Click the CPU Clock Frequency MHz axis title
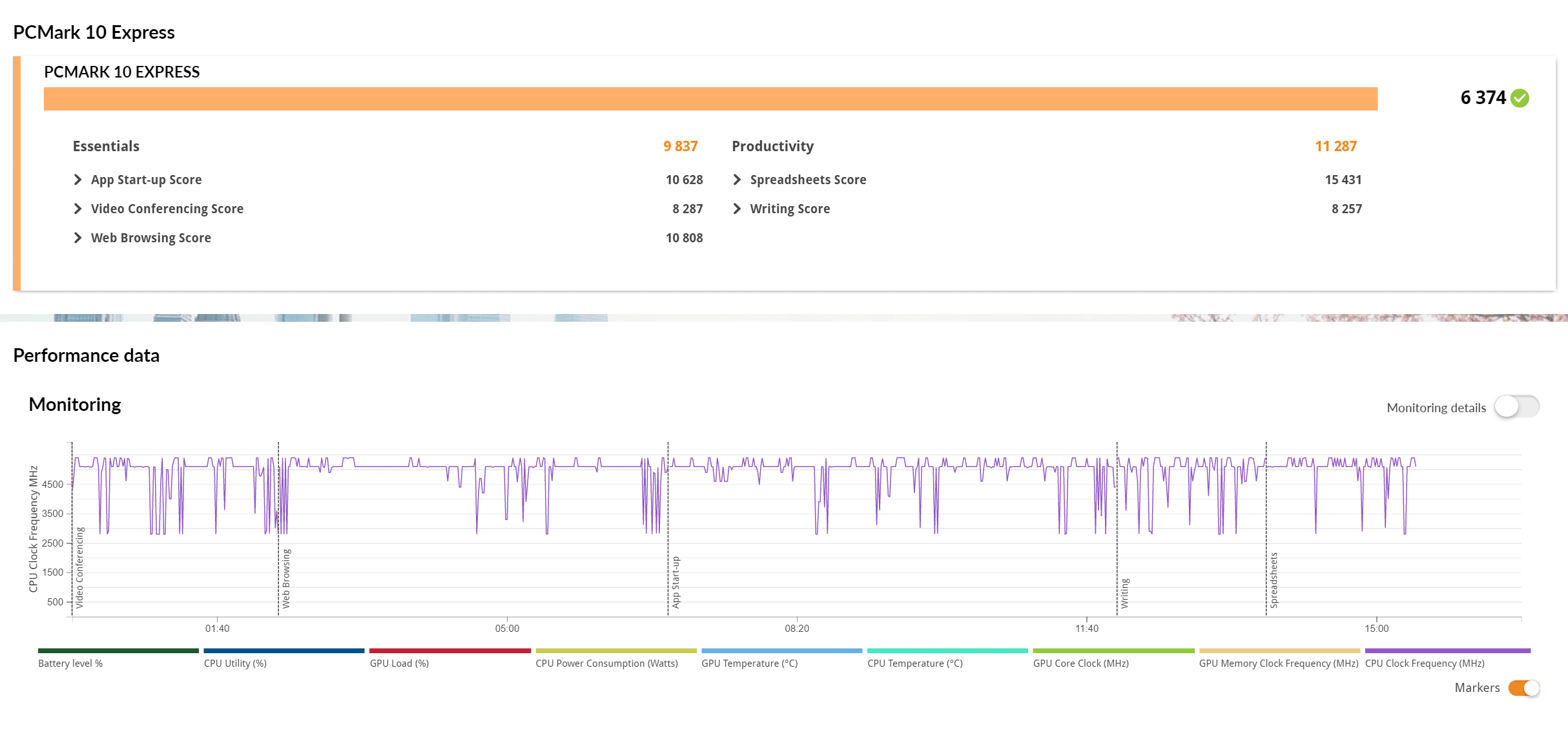This screenshot has width=1568, height=743. (x=34, y=529)
